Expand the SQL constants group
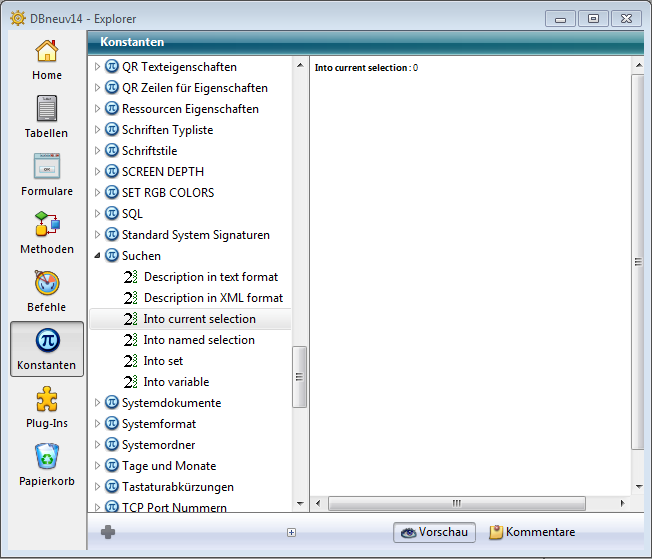This screenshot has width=652, height=559. pyautogui.click(x=97, y=214)
